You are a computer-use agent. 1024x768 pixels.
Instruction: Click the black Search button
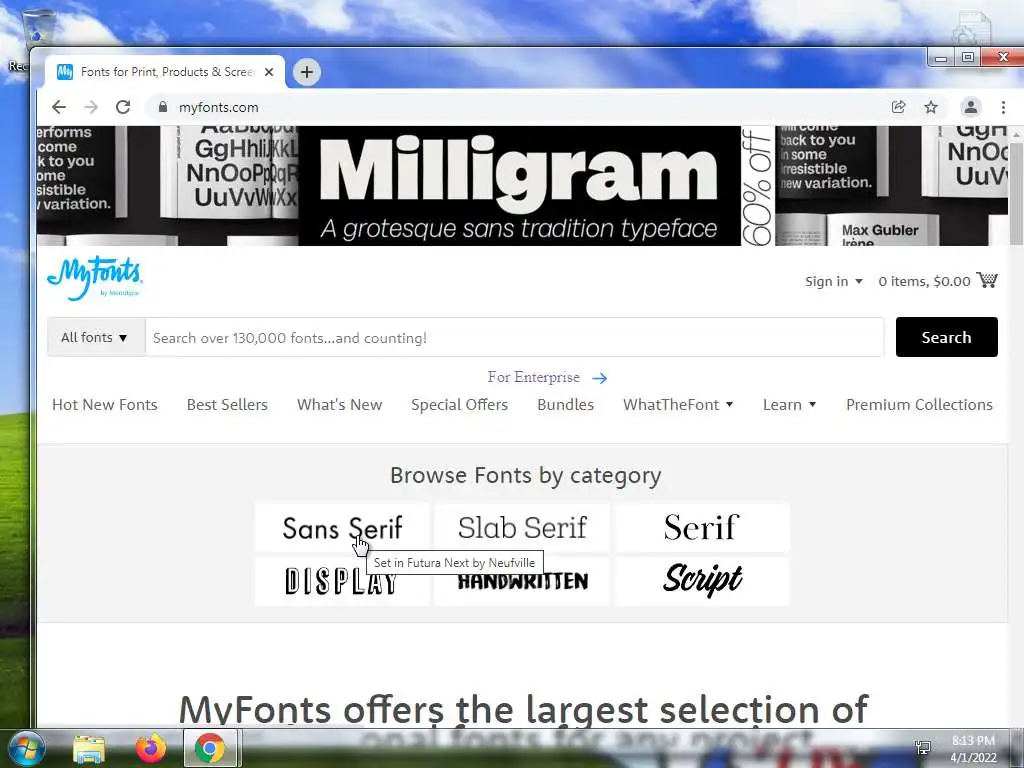coord(946,338)
